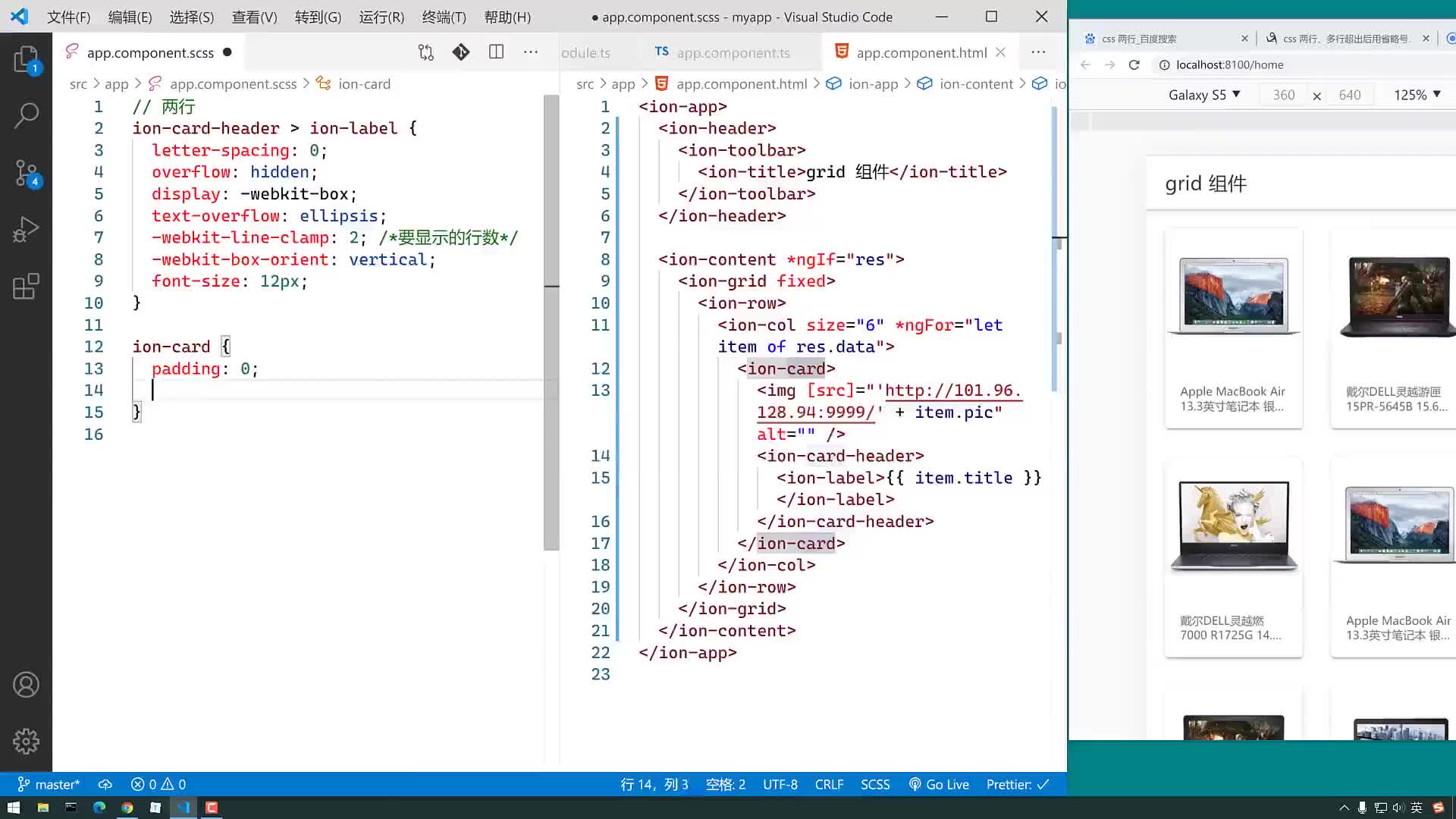Open errors and warnings count in status bar
The width and height of the screenshot is (1456, 819).
pyautogui.click(x=158, y=784)
